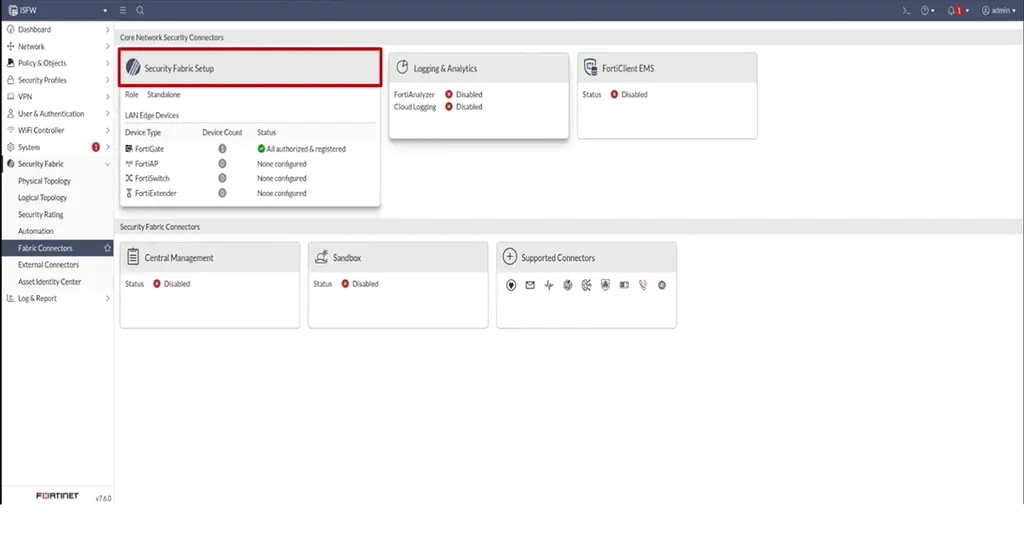Expand the Security Profiles menu
Screen dimensions: 1024x546
pyautogui.click(x=57, y=80)
